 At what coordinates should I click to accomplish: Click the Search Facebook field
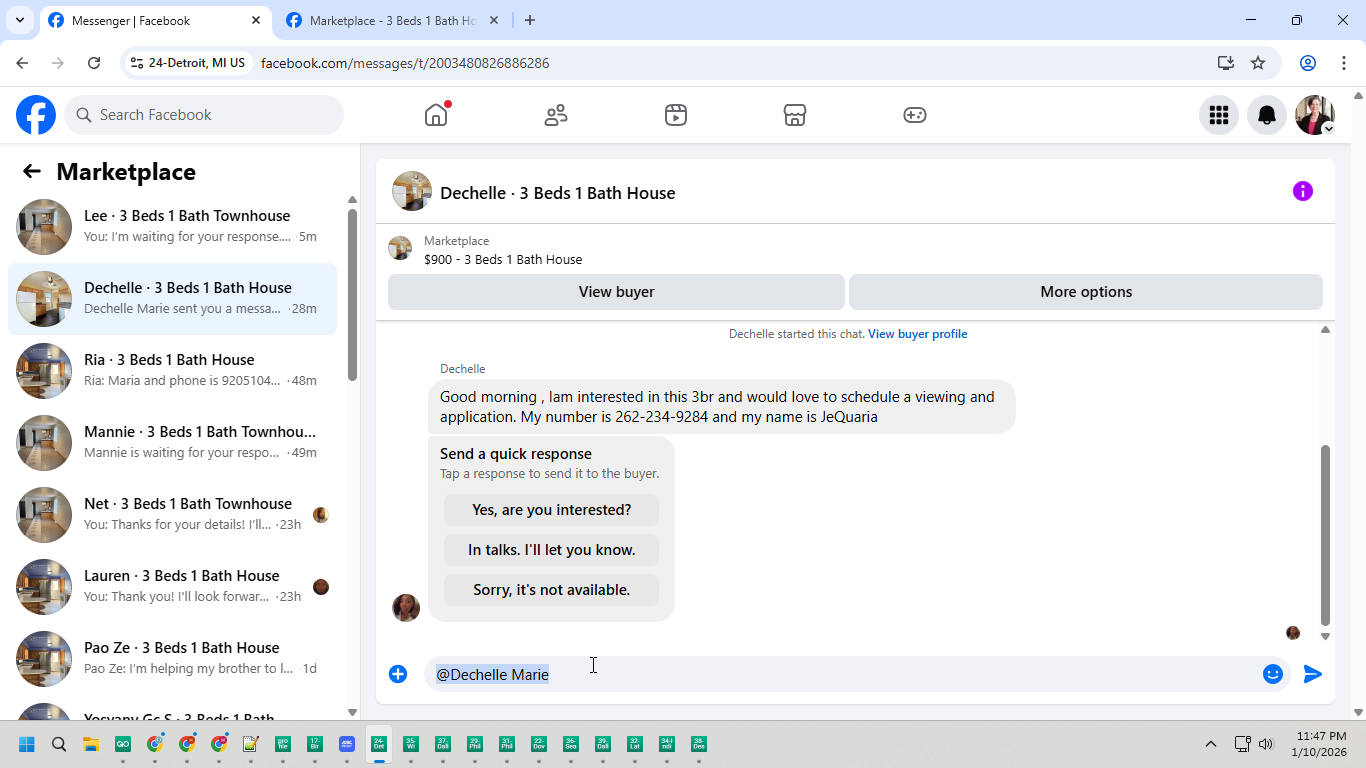click(204, 115)
